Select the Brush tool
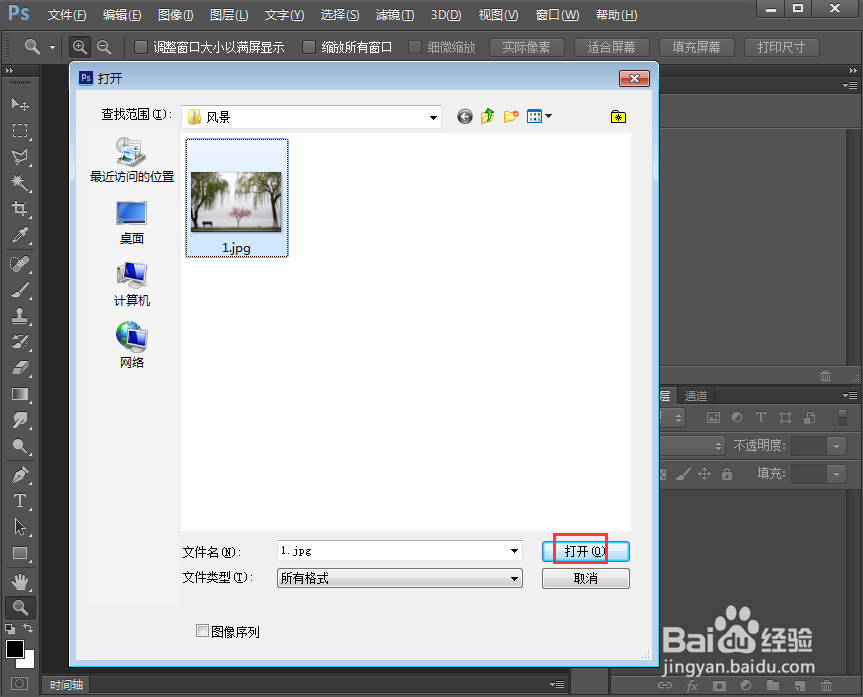This screenshot has width=863, height=697. tap(20, 290)
